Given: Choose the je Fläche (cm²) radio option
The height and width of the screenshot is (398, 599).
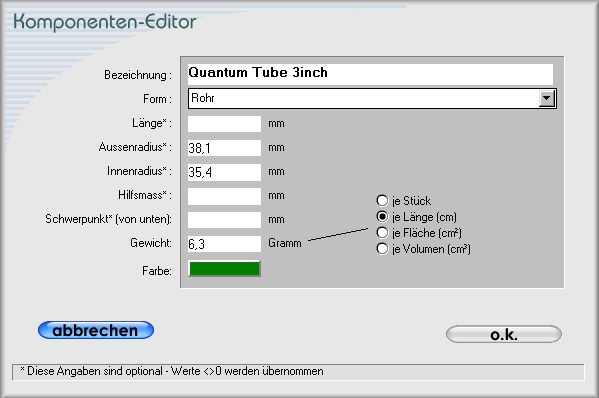Looking at the screenshot, I should click(x=382, y=233).
